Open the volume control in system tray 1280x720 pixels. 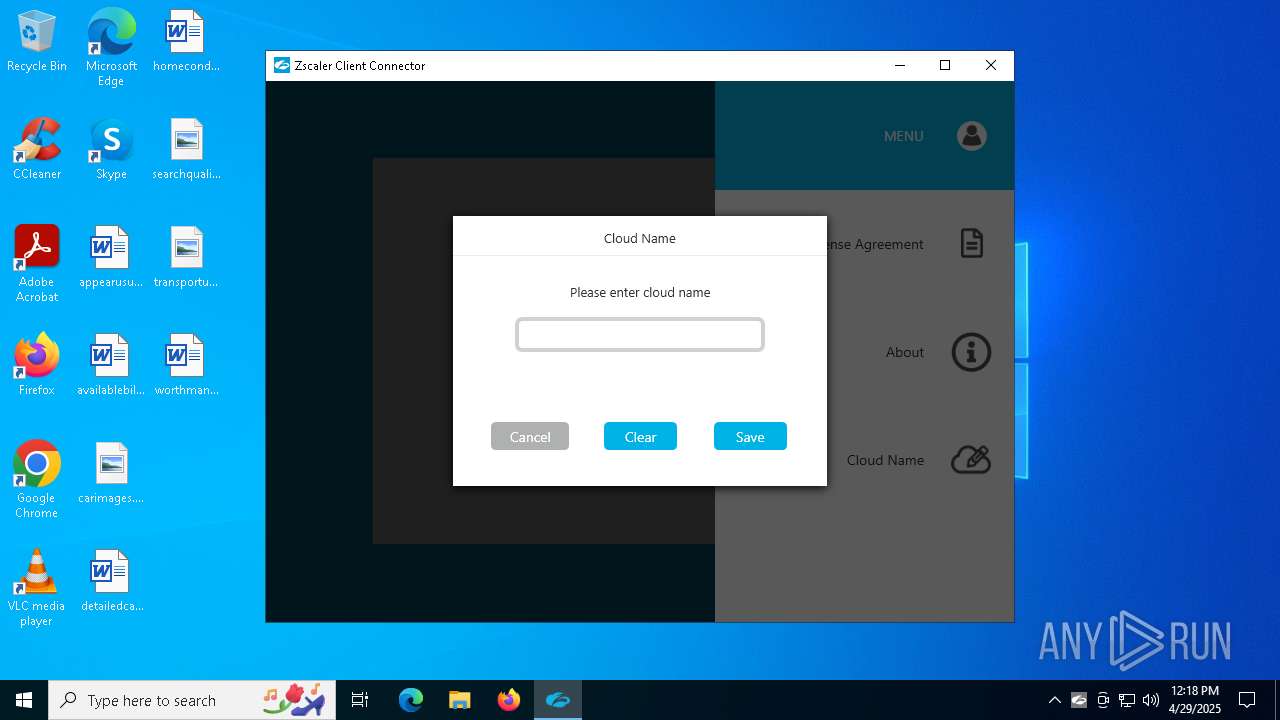pyautogui.click(x=1151, y=700)
